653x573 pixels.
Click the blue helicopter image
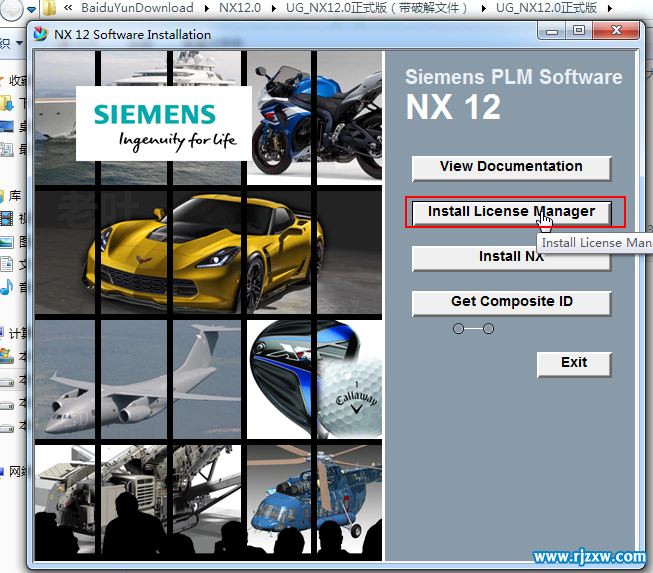(x=314, y=499)
